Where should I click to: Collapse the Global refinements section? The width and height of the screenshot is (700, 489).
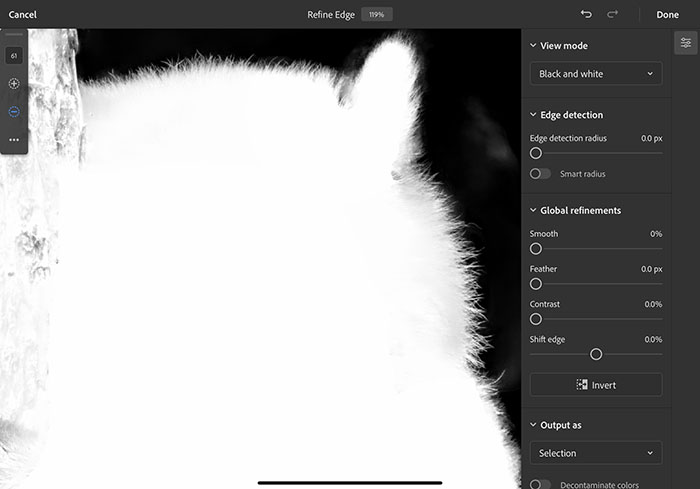pos(533,211)
